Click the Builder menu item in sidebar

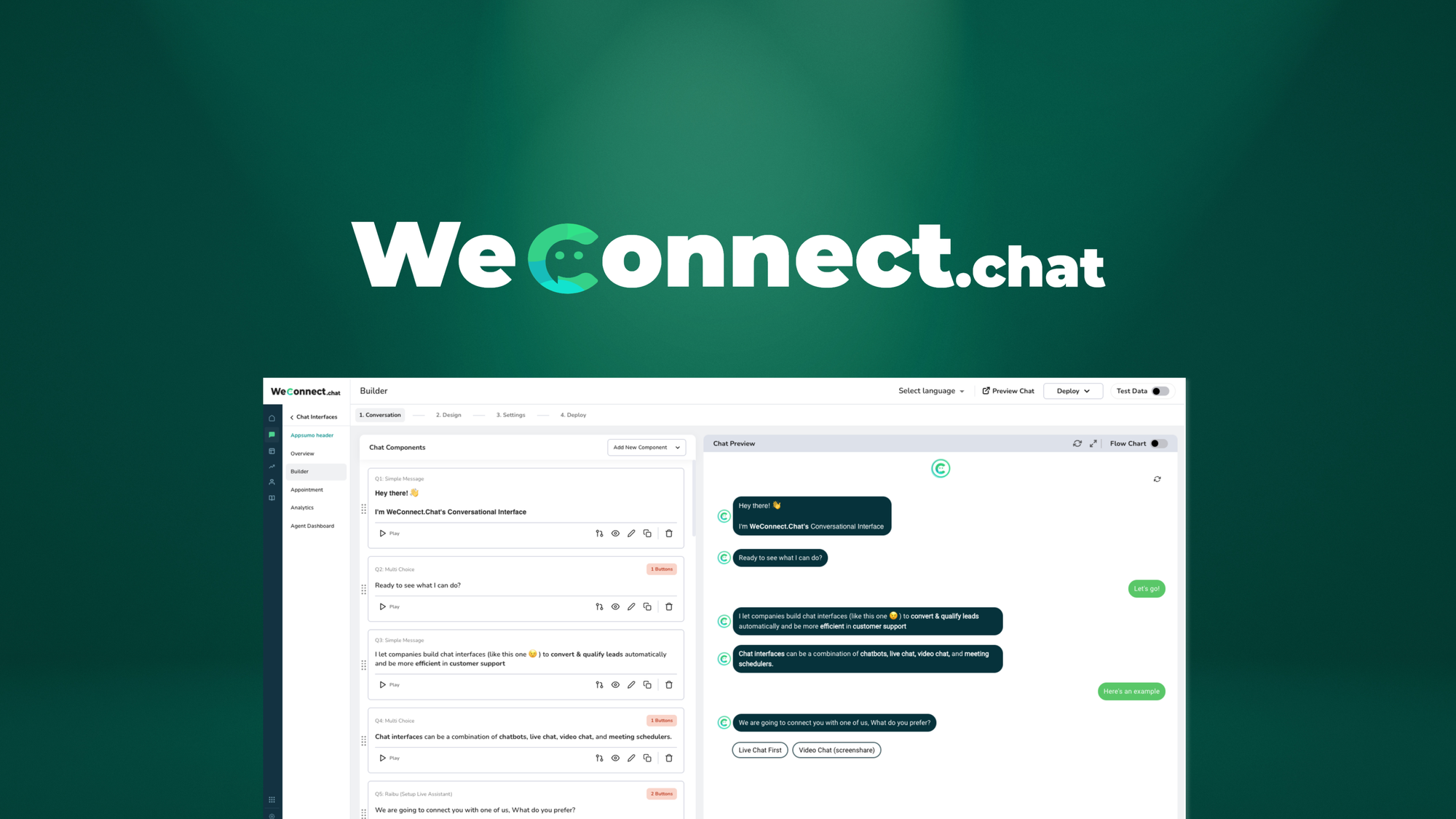click(x=300, y=471)
